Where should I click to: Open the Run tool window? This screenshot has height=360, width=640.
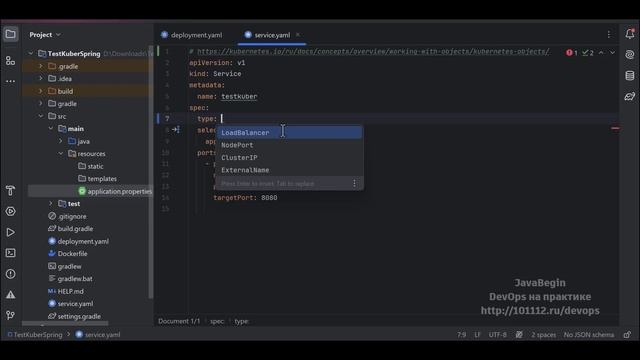pyautogui.click(x=11, y=232)
